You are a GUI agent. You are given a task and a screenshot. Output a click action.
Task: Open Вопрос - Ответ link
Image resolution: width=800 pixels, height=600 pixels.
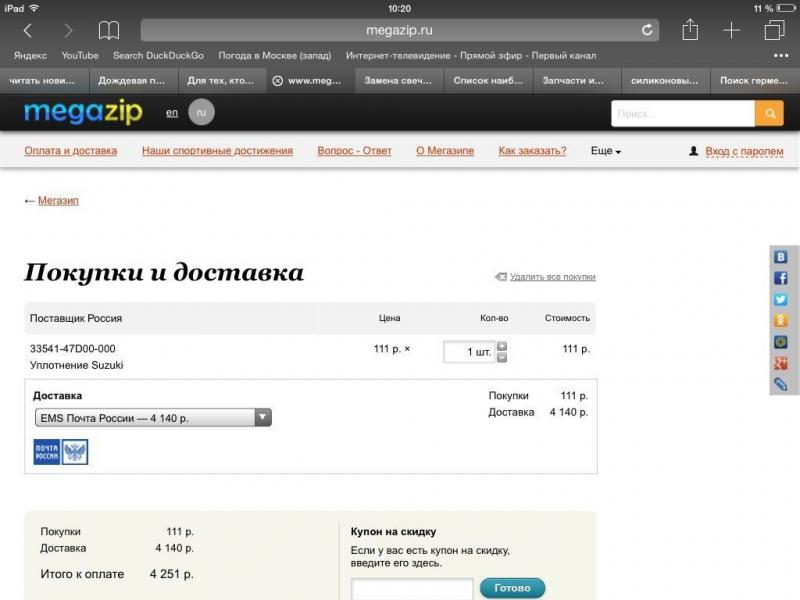pyautogui.click(x=355, y=151)
